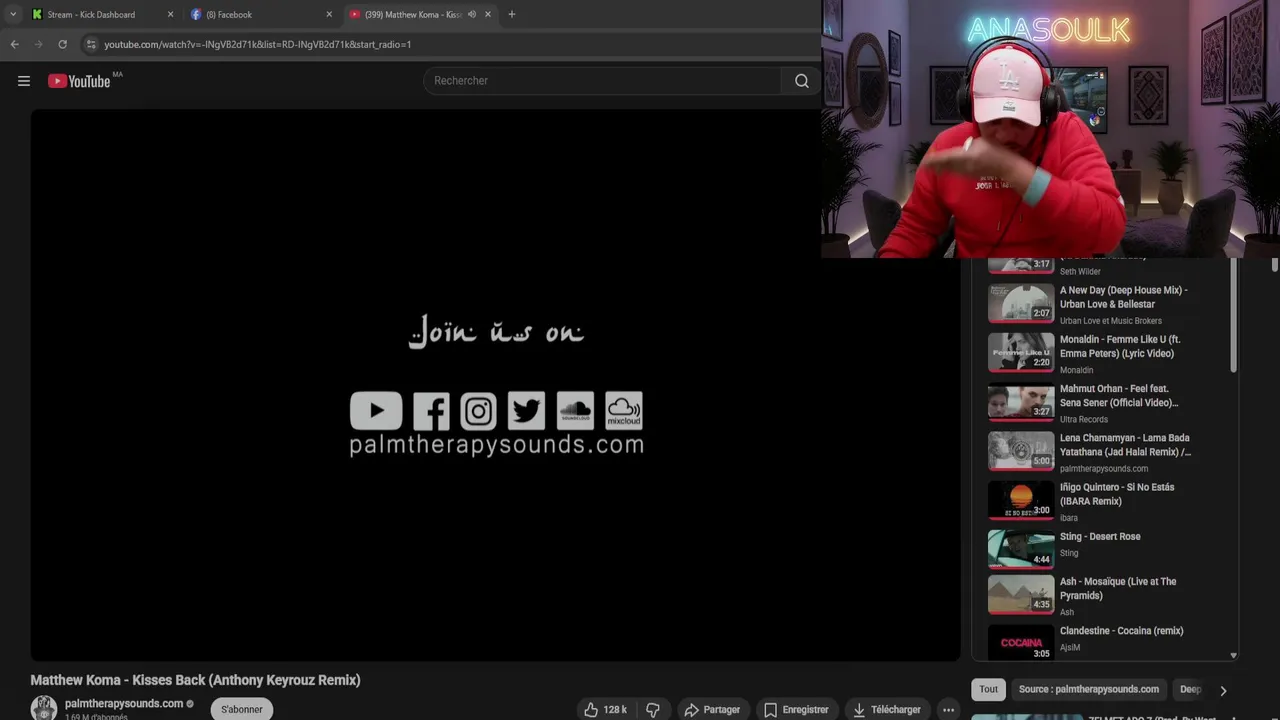The width and height of the screenshot is (1280, 720).
Task: Close the Facebook tab
Action: click(329, 14)
